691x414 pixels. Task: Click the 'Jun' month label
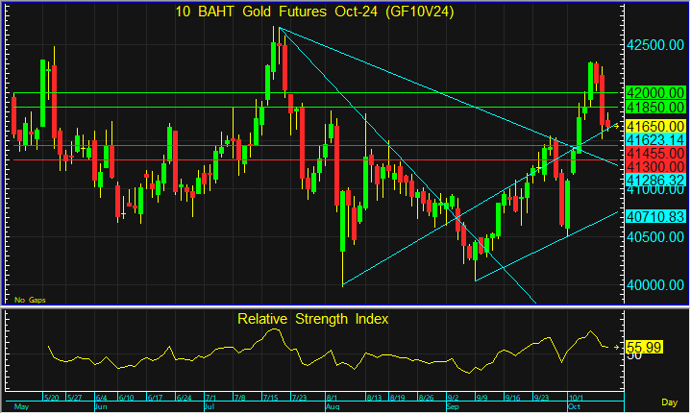[101, 407]
